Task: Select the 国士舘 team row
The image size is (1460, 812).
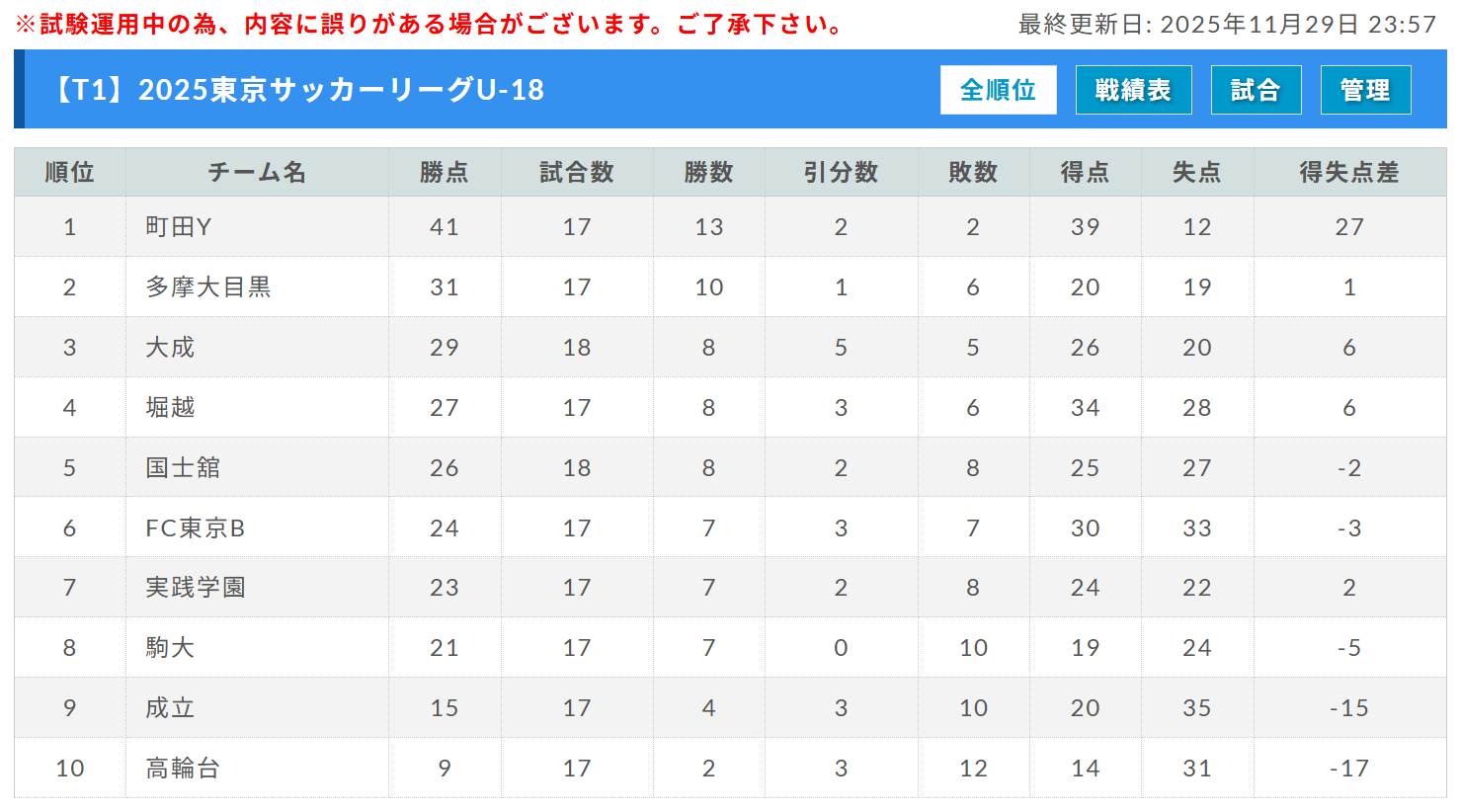Action: (x=183, y=468)
